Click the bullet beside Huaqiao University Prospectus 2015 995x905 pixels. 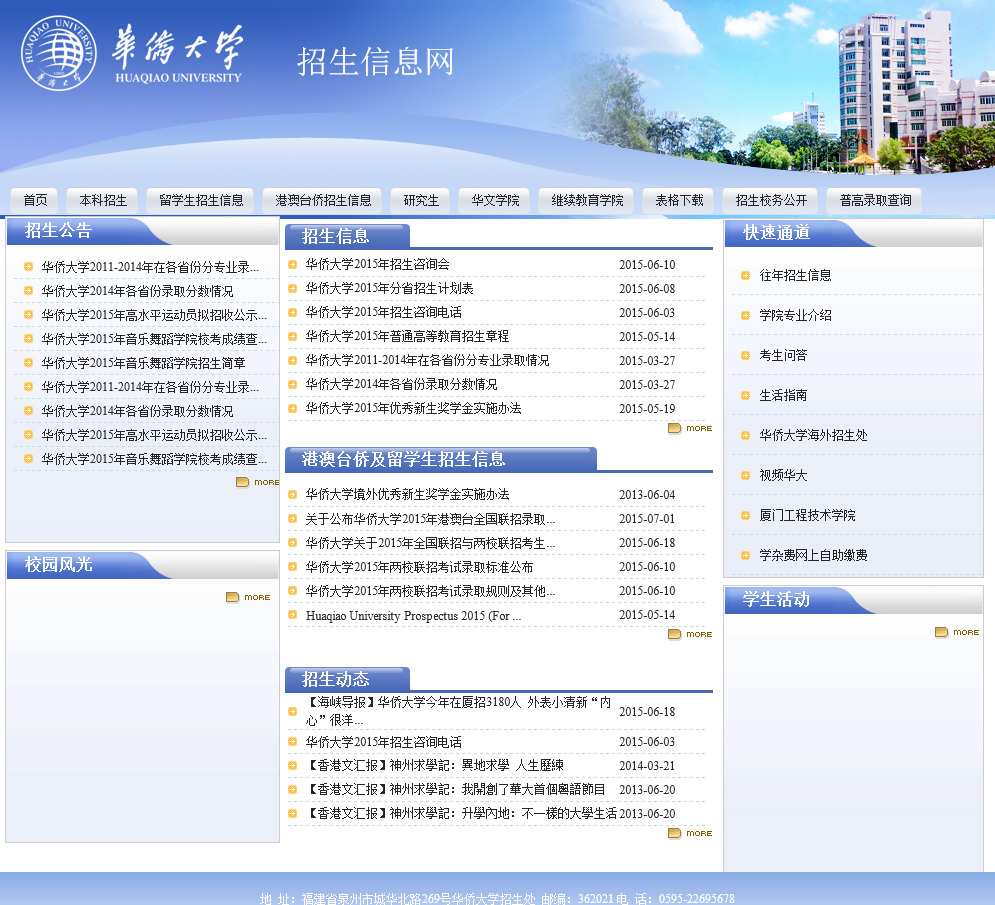click(x=293, y=614)
